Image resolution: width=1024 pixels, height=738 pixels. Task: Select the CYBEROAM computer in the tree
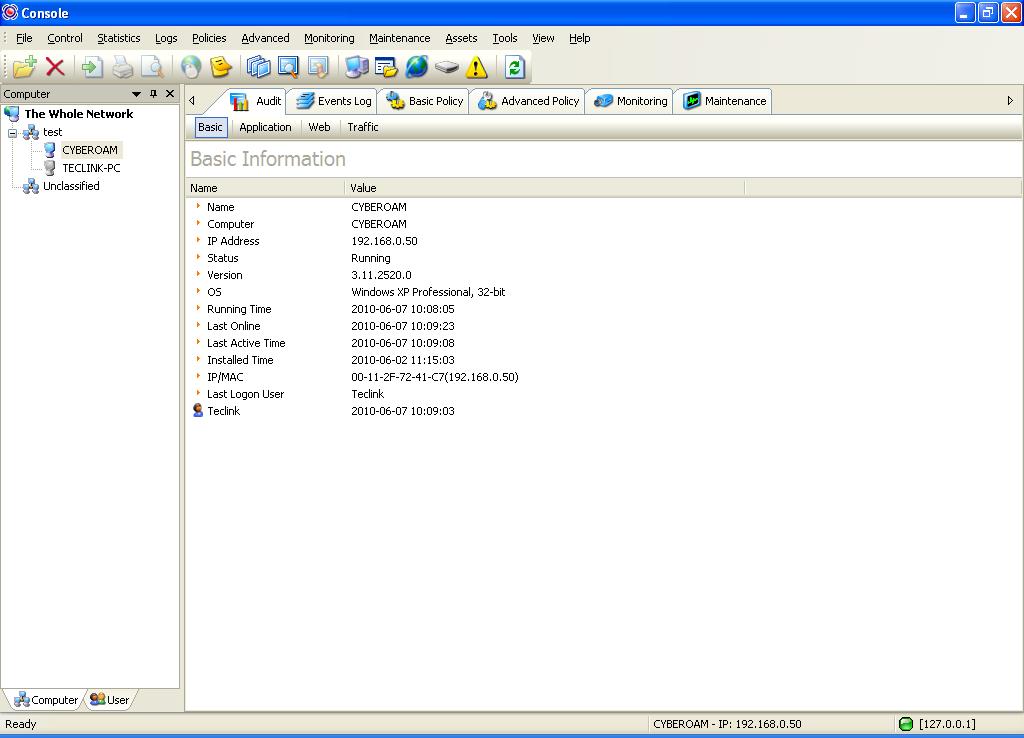coord(90,150)
